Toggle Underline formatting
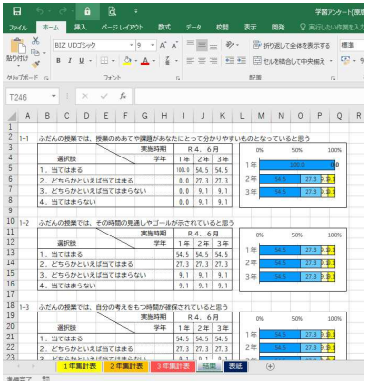Viewport: 367px width, 385px height. pyautogui.click(x=81, y=61)
